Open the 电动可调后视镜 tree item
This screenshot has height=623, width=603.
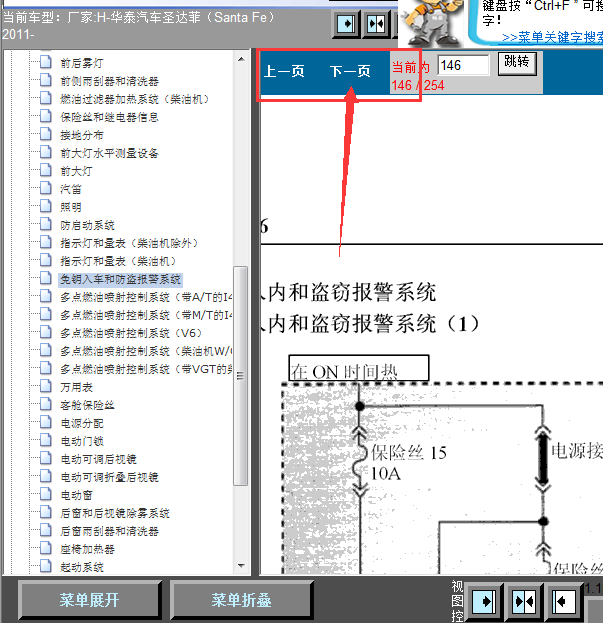pos(98,459)
